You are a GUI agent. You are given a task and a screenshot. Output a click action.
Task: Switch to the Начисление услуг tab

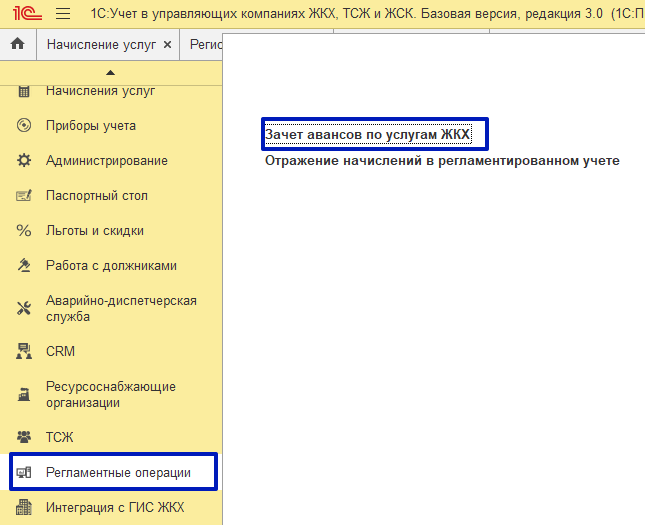(x=101, y=45)
